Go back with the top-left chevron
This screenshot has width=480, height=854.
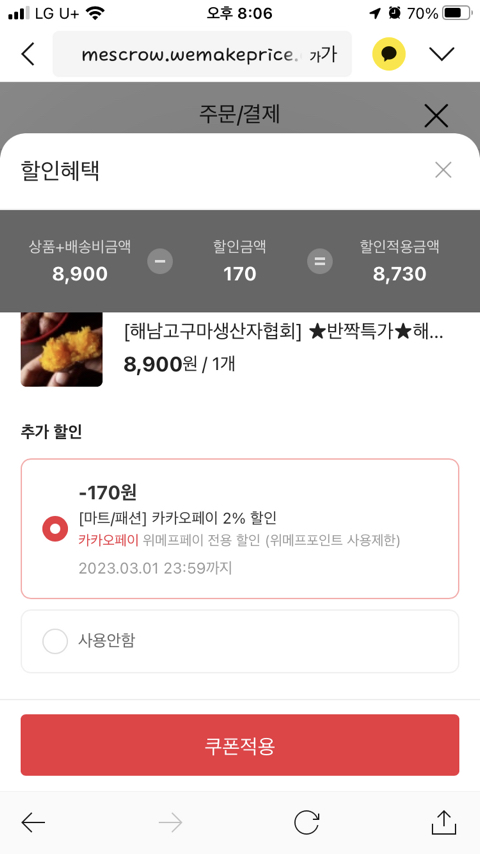(28, 54)
